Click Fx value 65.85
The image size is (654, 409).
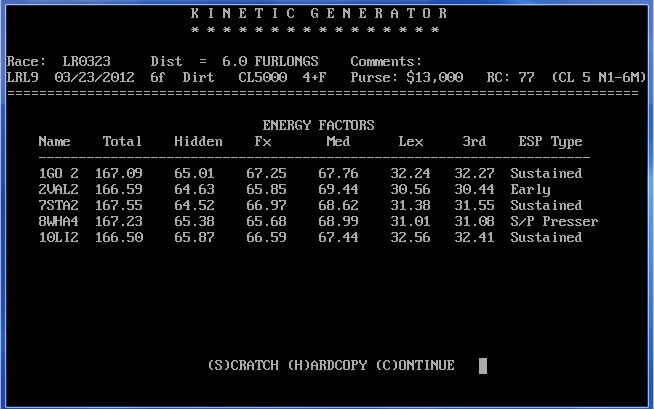[267, 189]
